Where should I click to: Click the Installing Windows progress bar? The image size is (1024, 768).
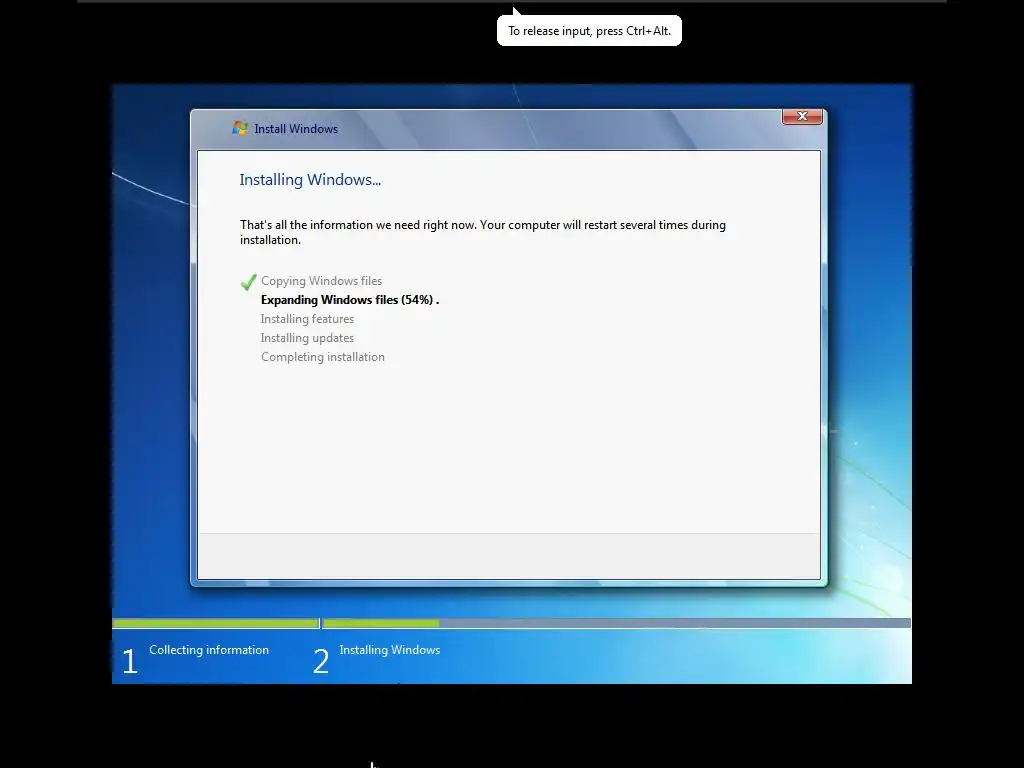pos(616,623)
